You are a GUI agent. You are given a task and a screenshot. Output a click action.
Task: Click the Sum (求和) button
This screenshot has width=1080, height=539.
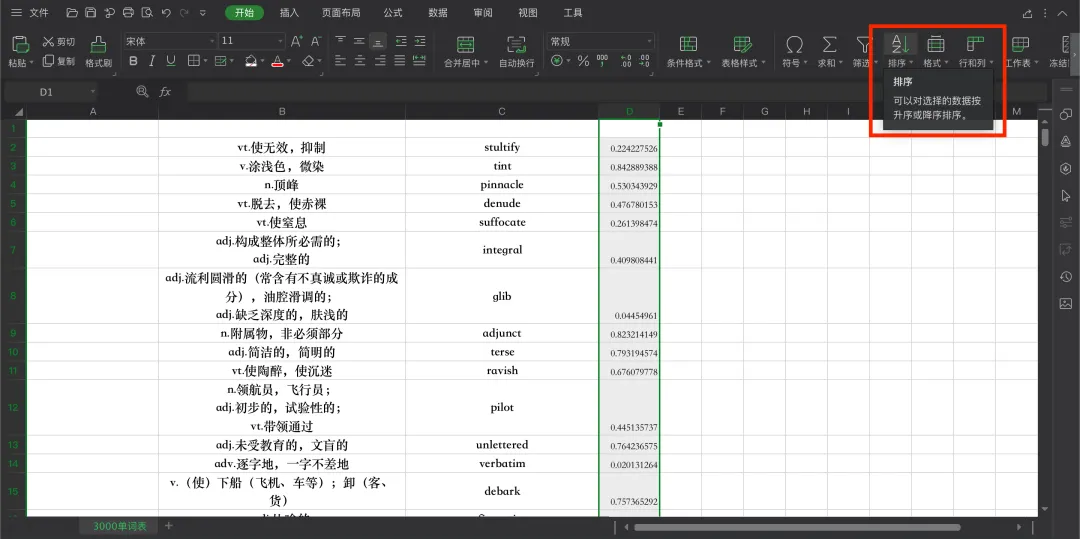pyautogui.click(x=829, y=52)
